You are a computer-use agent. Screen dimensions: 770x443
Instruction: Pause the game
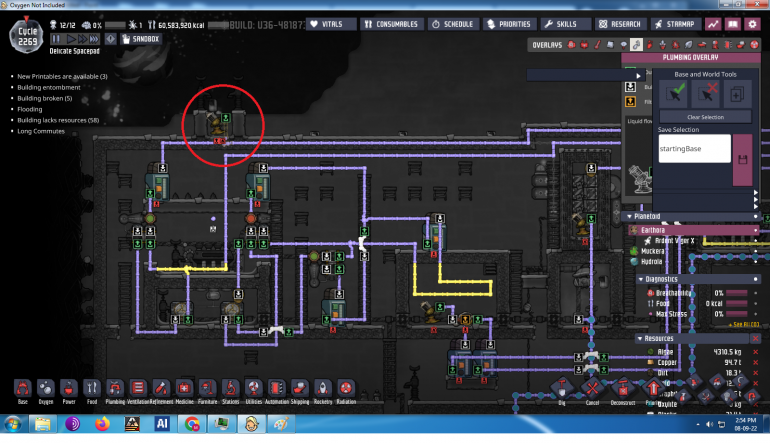56,39
